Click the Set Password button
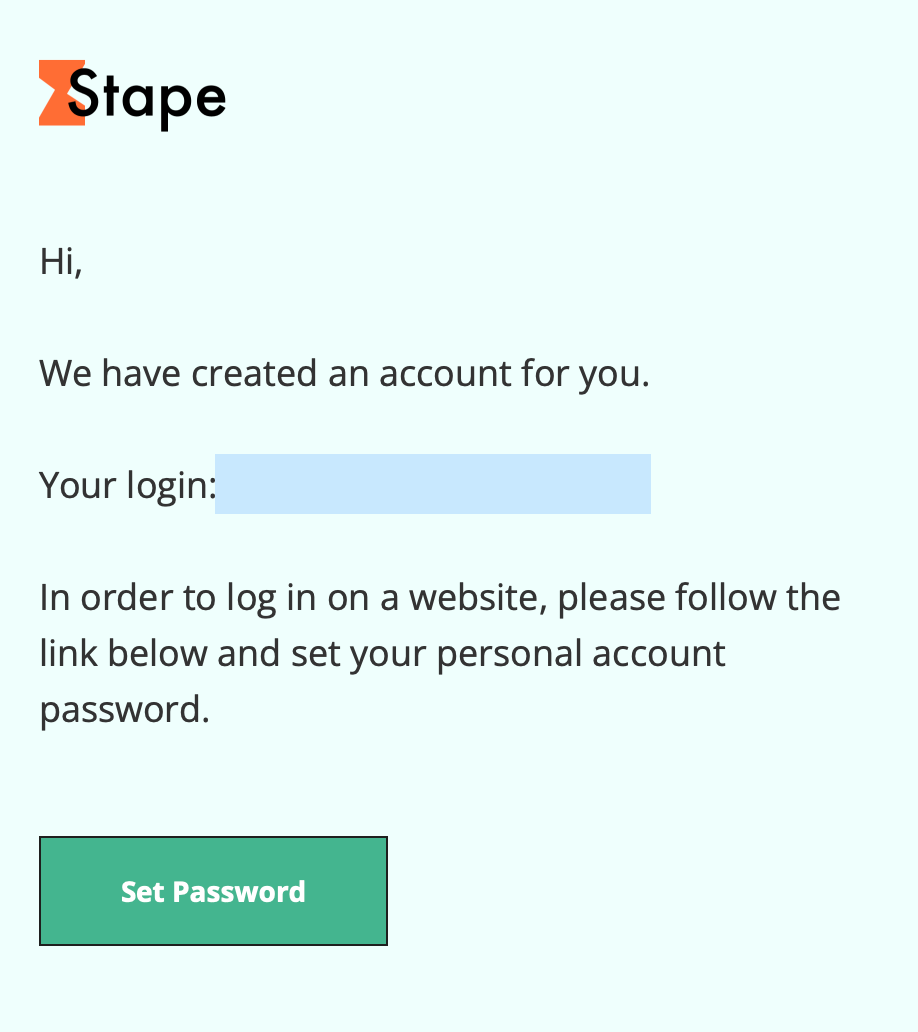 (x=213, y=891)
